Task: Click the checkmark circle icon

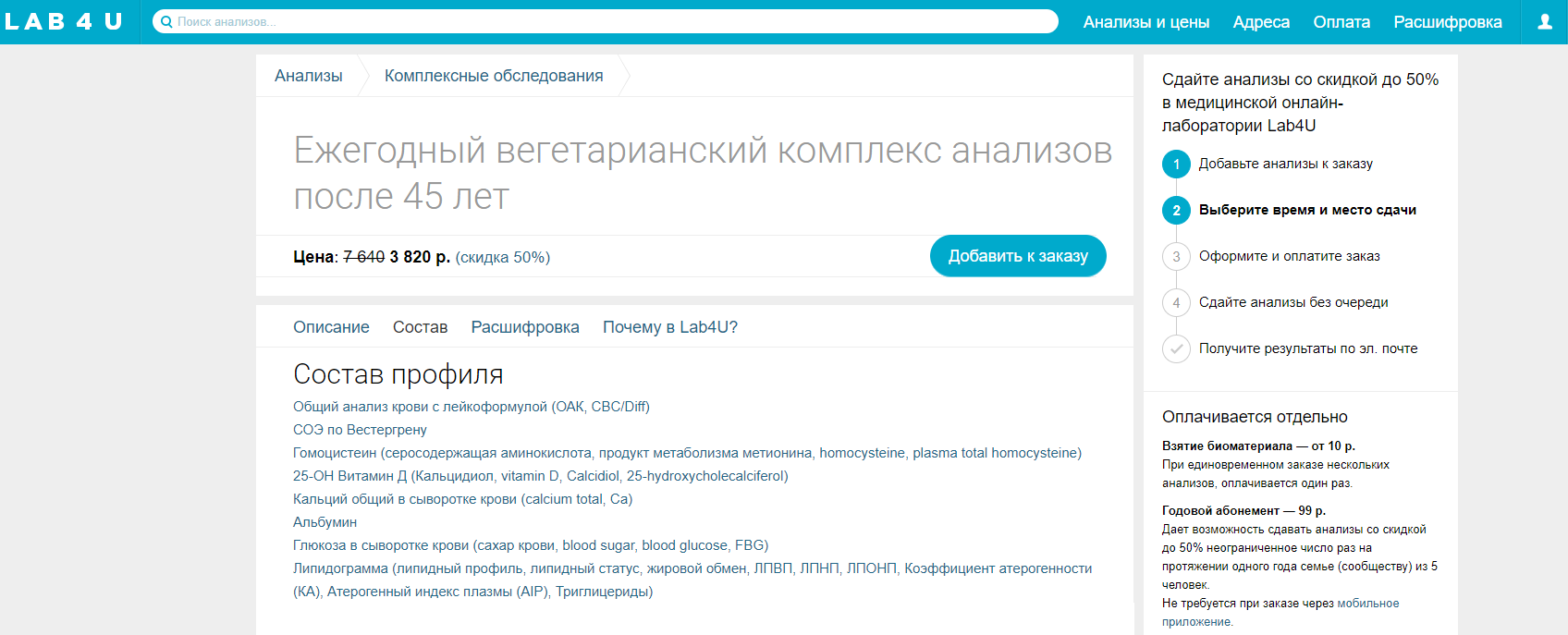Action: 1176,348
